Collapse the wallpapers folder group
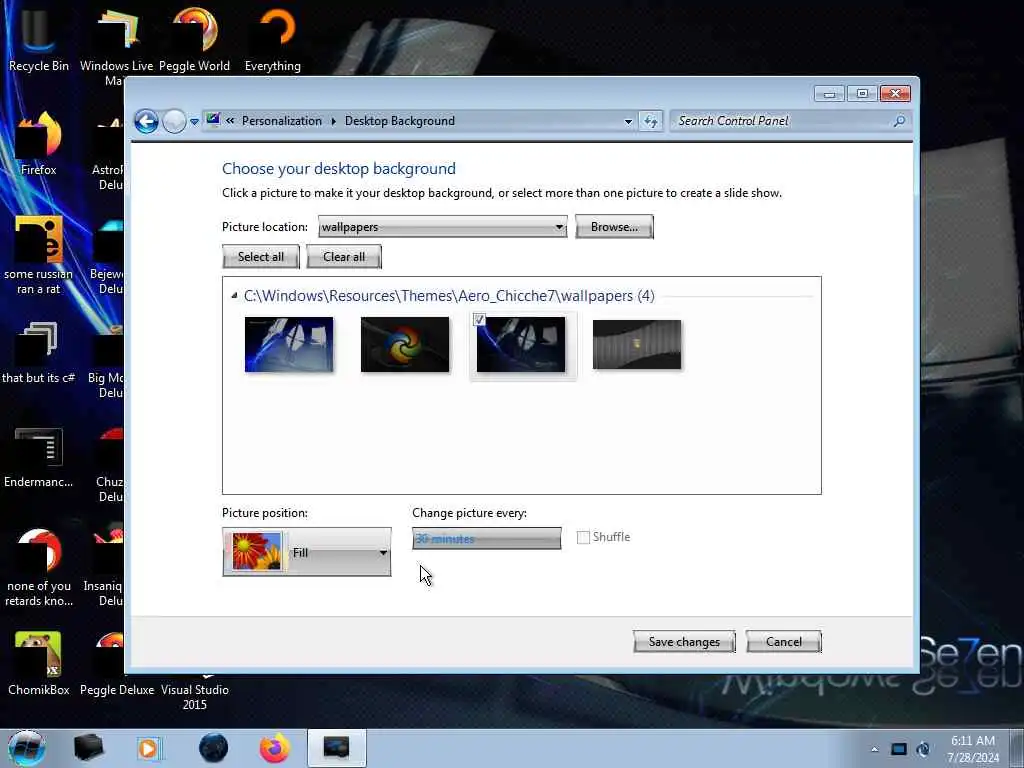This screenshot has width=1024, height=768. click(x=234, y=296)
